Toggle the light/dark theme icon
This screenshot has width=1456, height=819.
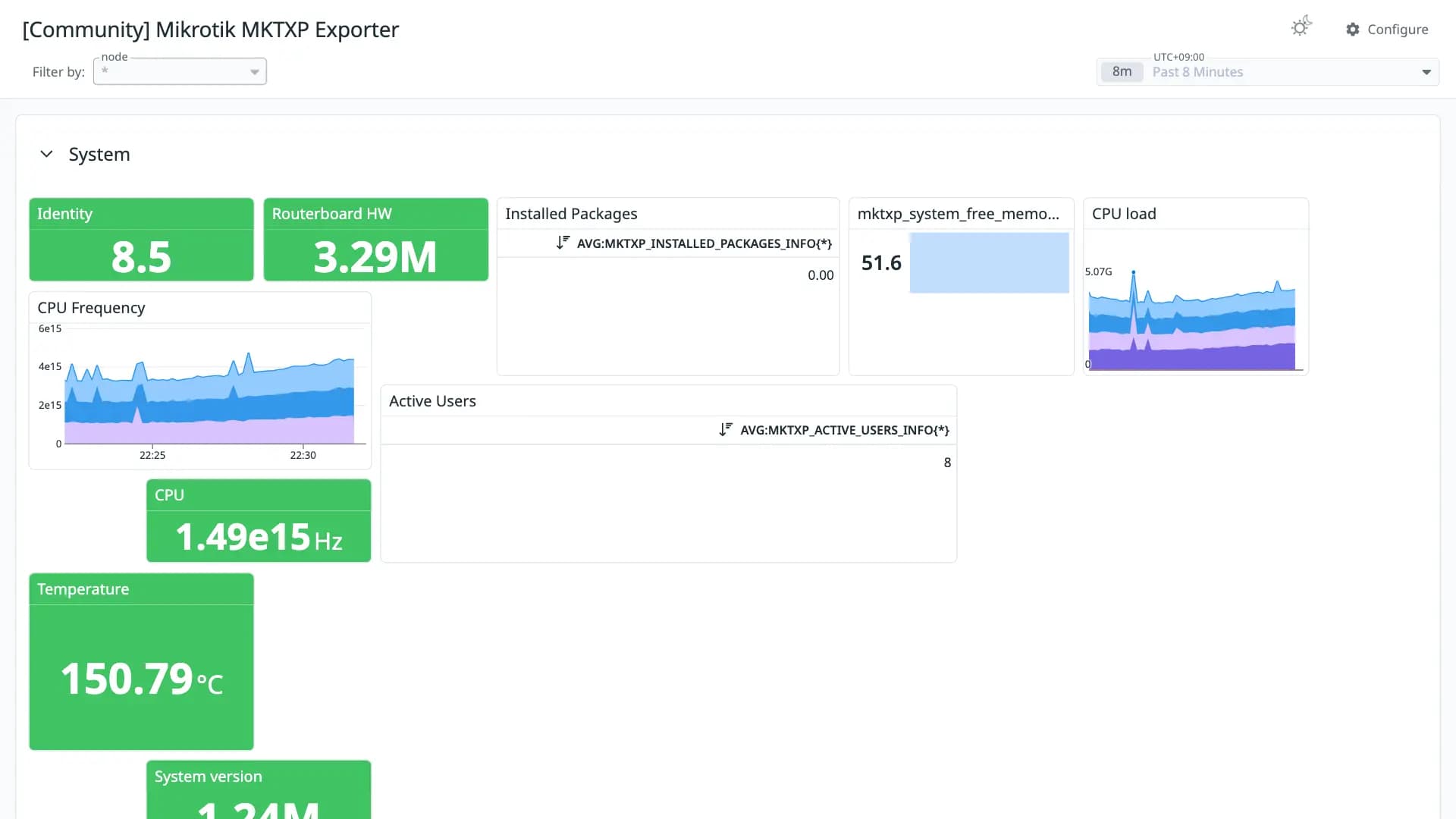(x=1301, y=27)
